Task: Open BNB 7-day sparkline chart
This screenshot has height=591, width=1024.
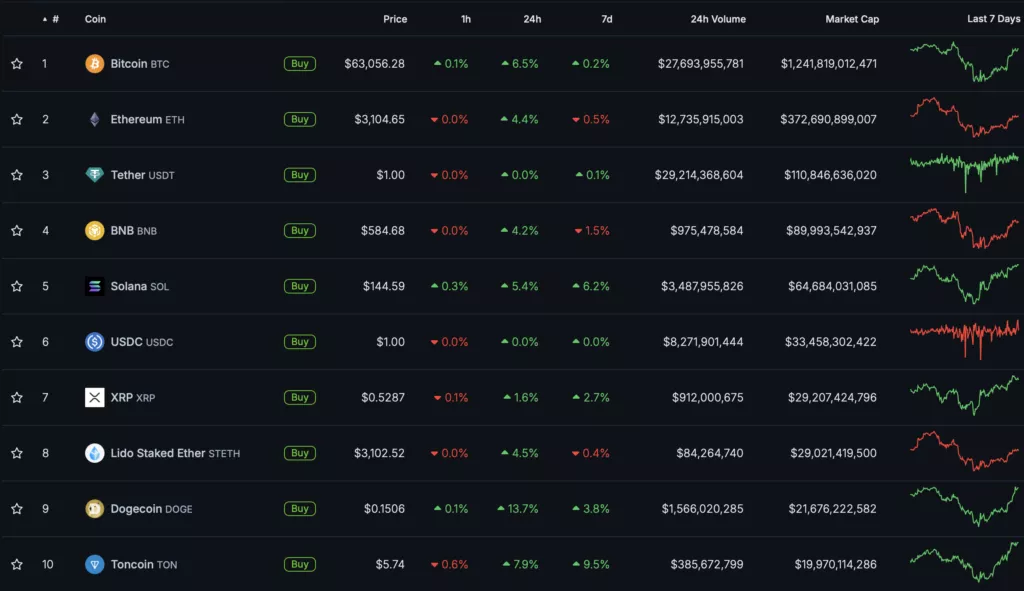Action: [964, 229]
